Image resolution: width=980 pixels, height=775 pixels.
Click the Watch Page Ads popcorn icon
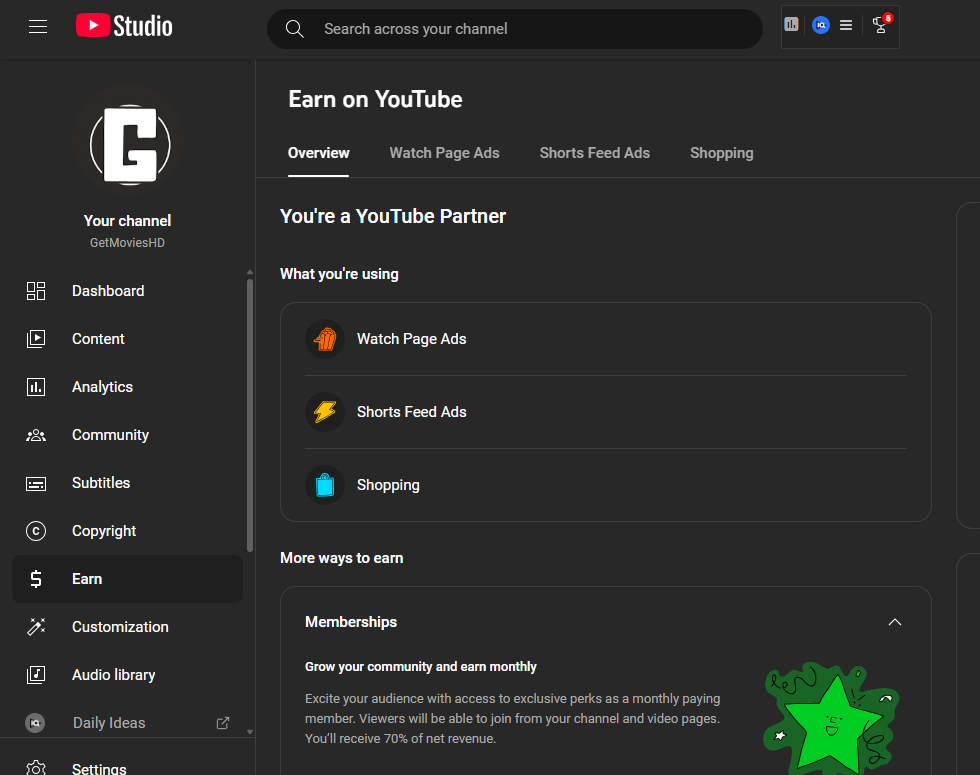pyautogui.click(x=325, y=339)
